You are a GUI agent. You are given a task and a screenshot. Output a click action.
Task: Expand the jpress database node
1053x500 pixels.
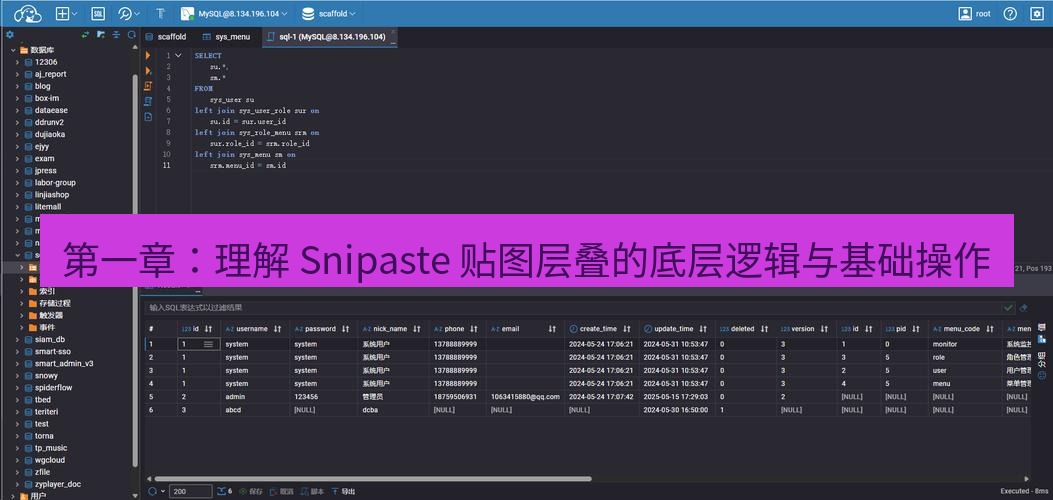point(18,170)
